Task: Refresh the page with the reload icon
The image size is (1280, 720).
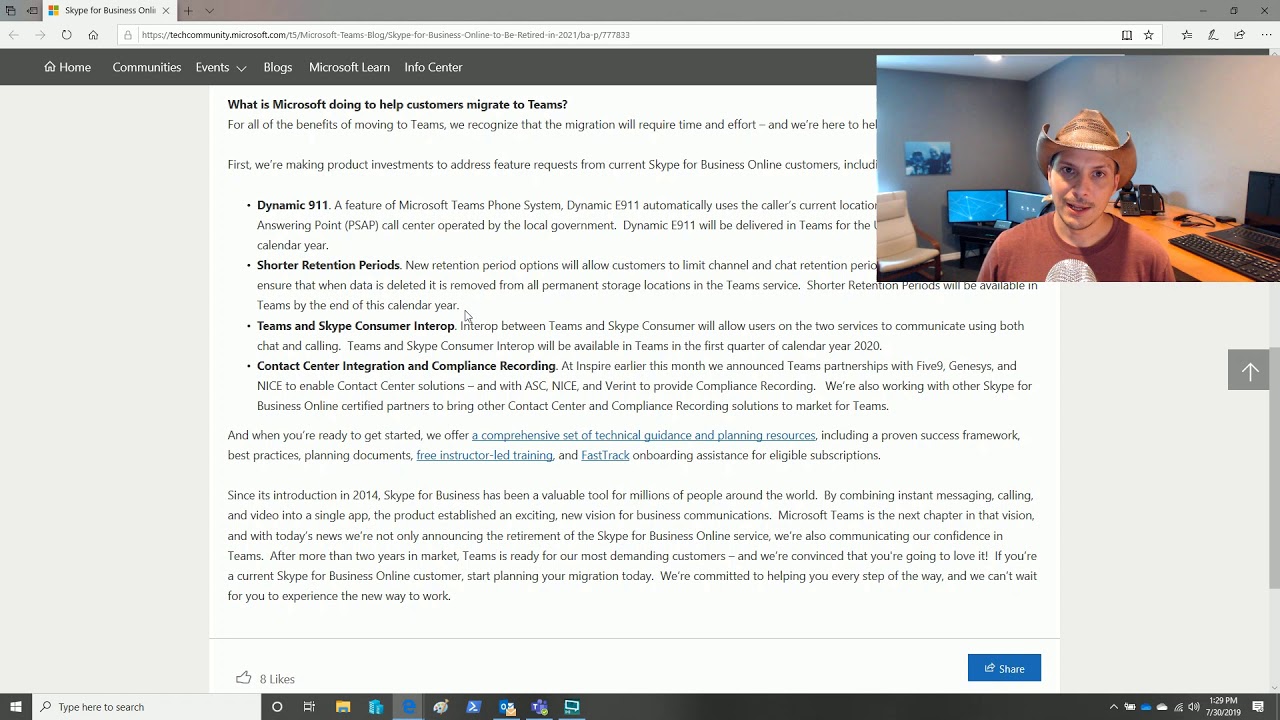Action: coord(66,35)
